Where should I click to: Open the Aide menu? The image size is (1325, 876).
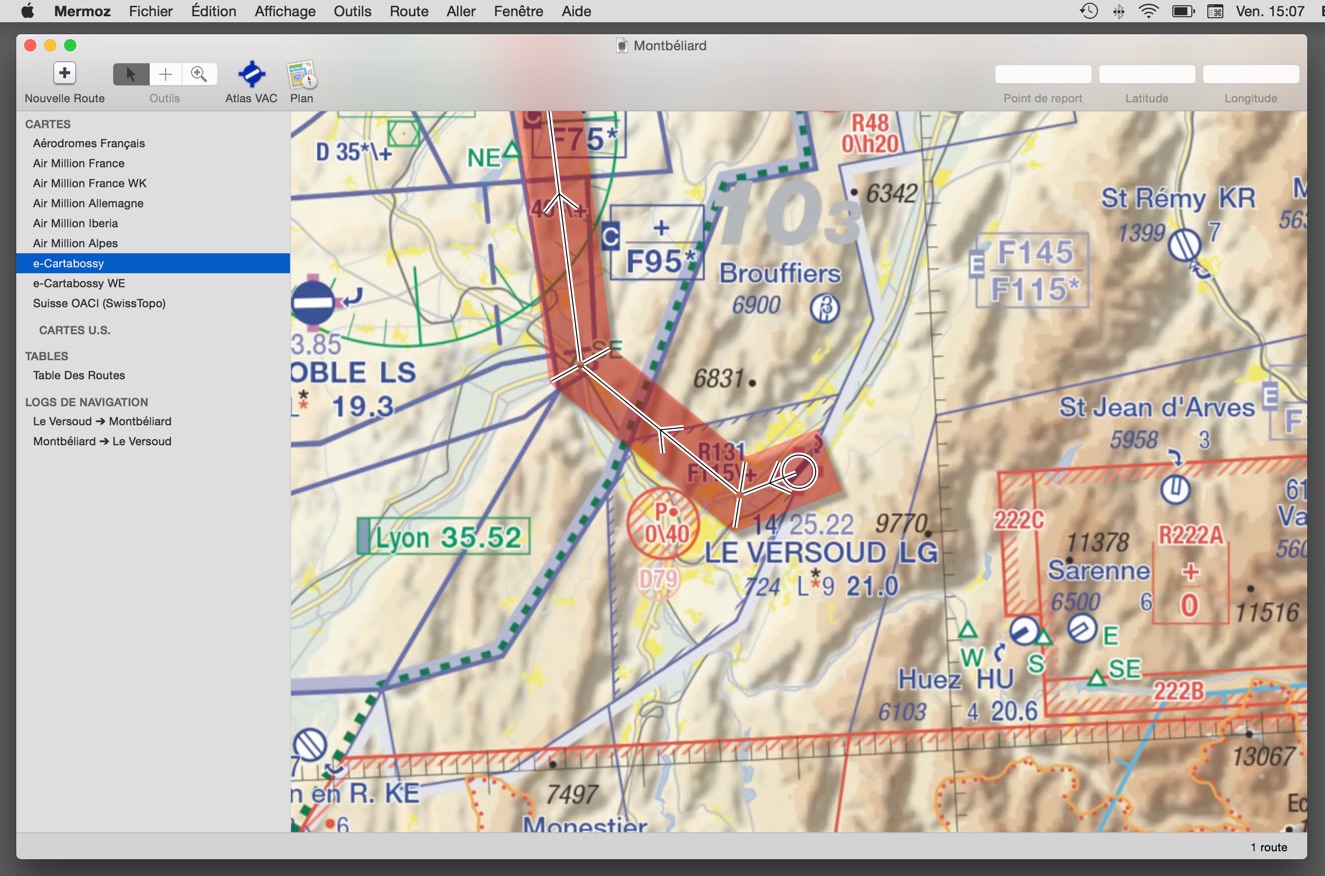[576, 11]
